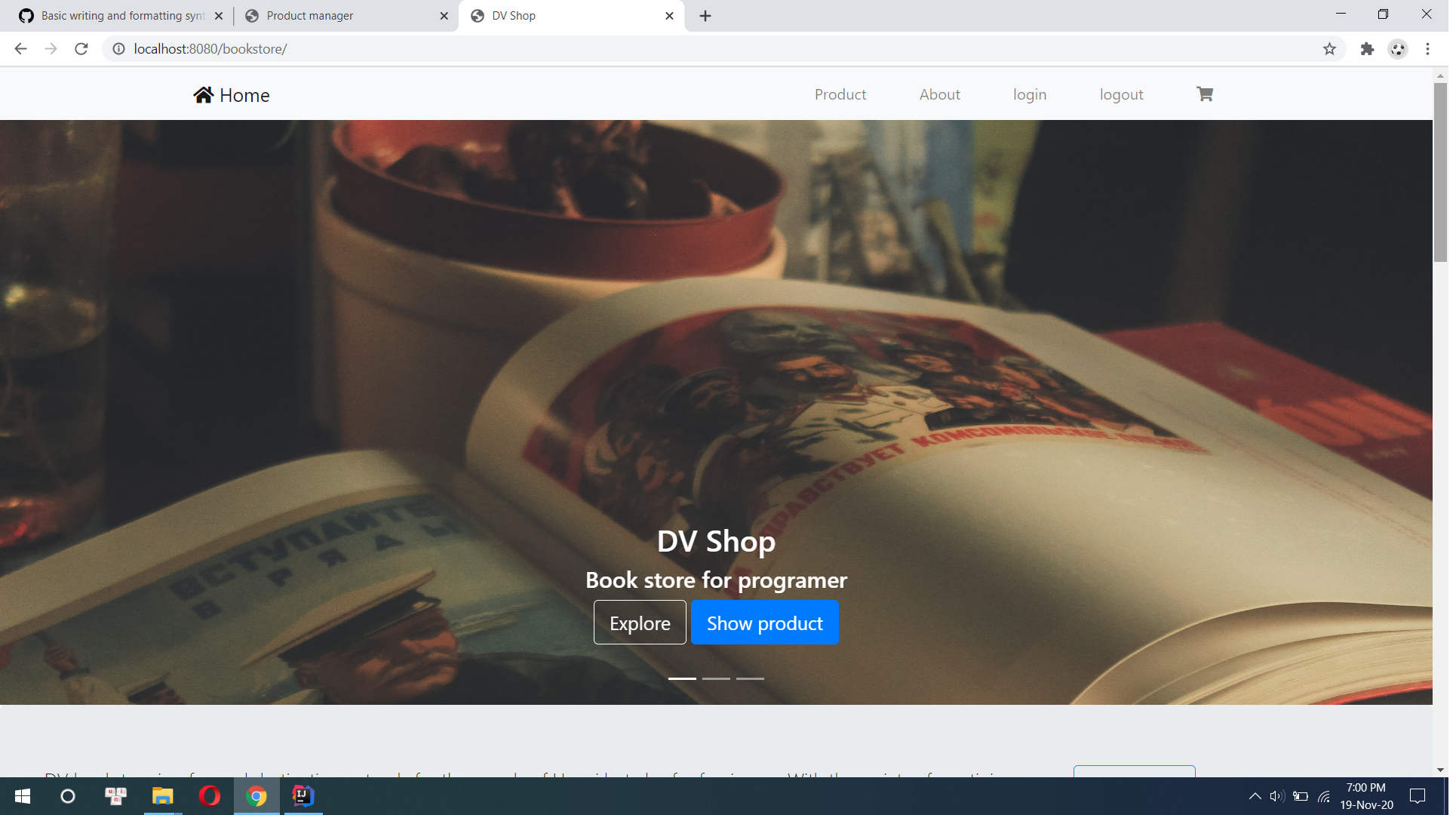The image size is (1456, 815).
Task: Reload the page
Action: click(81, 49)
